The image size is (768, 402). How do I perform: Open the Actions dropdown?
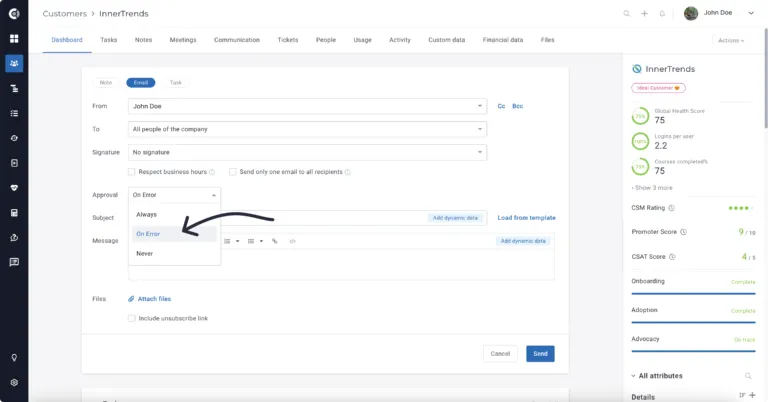[x=731, y=41]
